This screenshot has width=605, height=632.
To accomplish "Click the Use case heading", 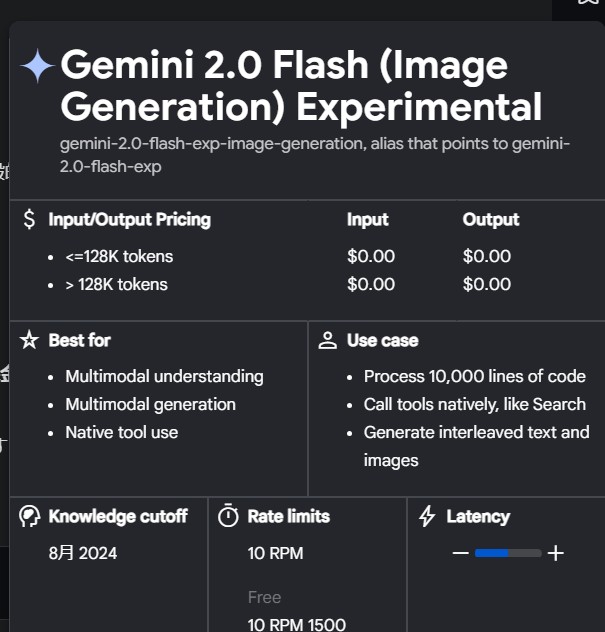I will 383,340.
